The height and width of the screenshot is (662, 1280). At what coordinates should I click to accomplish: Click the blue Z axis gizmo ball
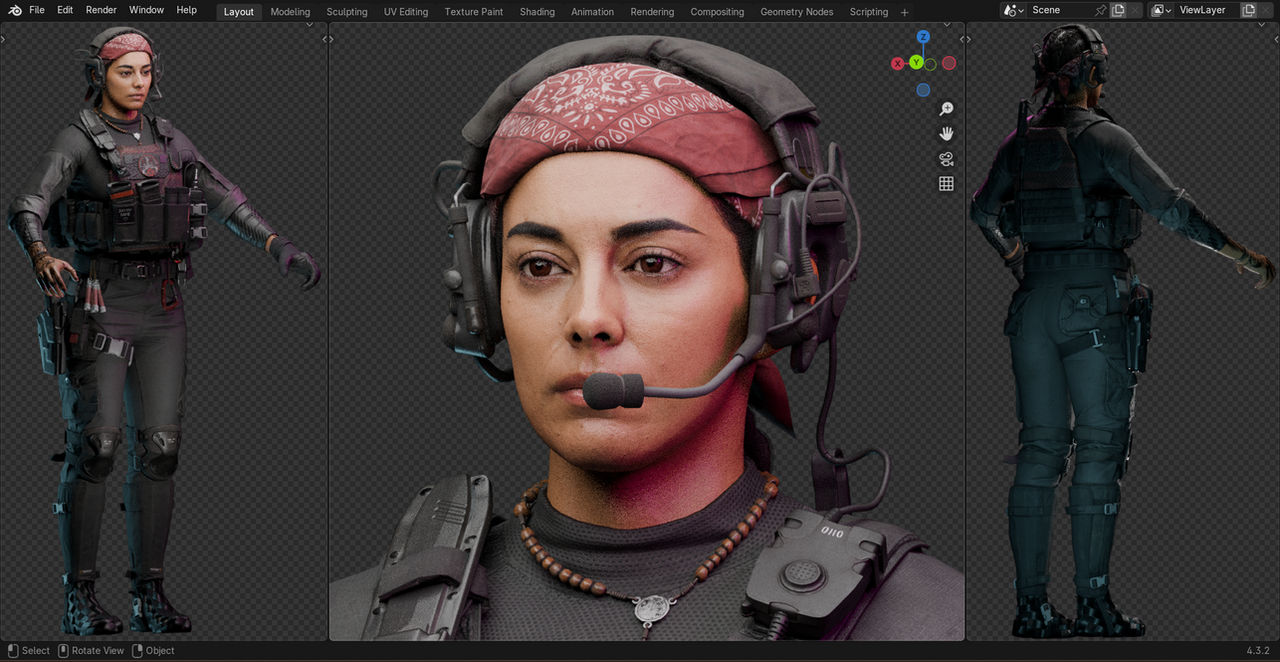click(x=923, y=37)
